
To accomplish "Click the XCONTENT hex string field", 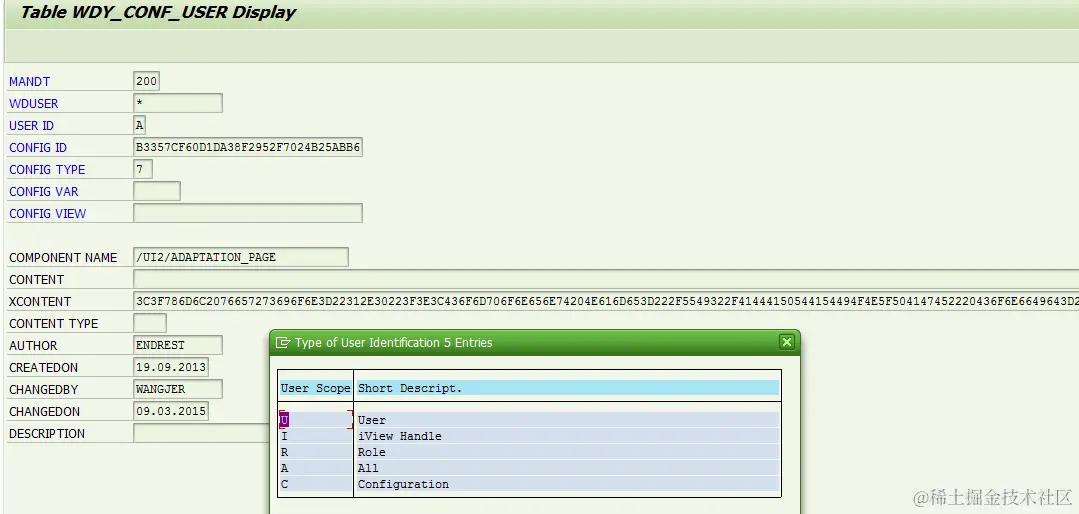I will click(606, 301).
